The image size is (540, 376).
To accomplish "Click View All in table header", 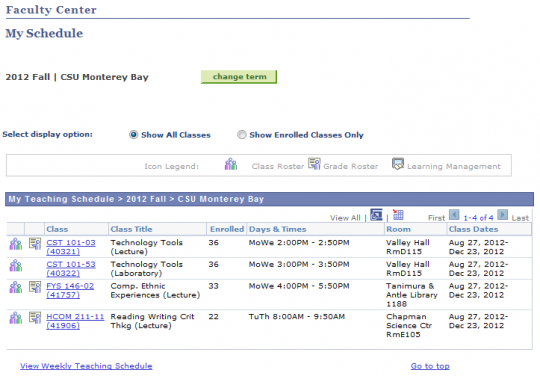I will pos(345,218).
